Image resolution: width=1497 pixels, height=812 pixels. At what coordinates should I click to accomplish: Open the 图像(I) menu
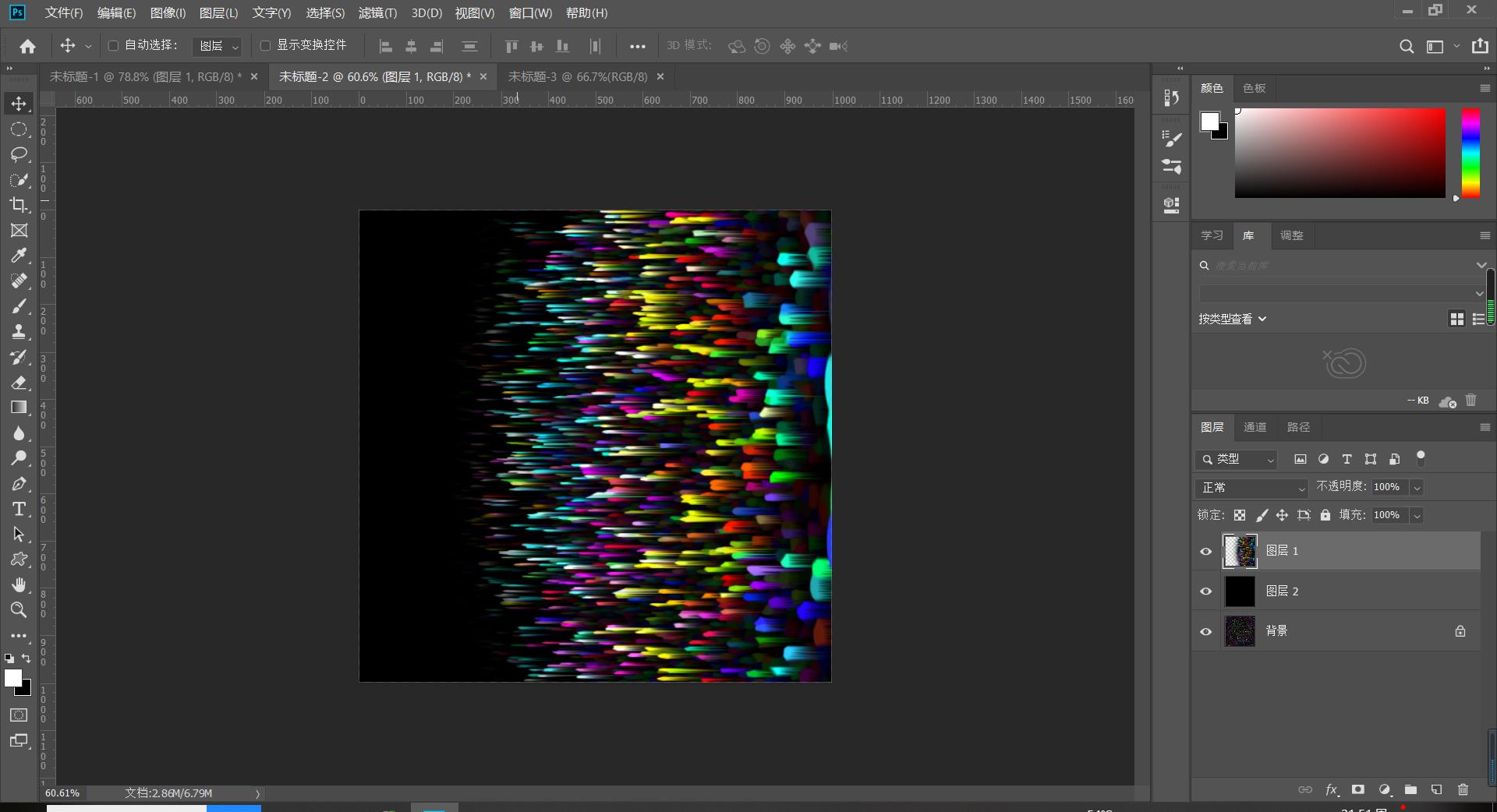168,13
